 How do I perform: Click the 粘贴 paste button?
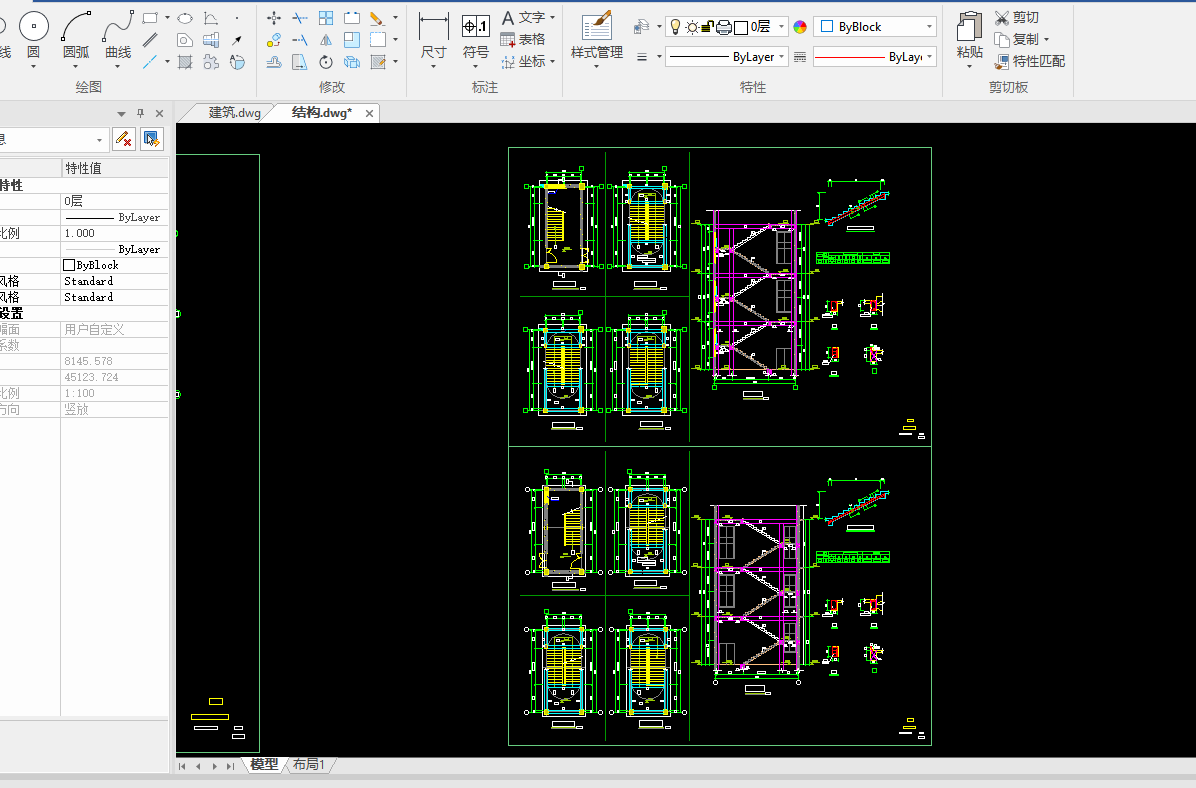coord(969,36)
